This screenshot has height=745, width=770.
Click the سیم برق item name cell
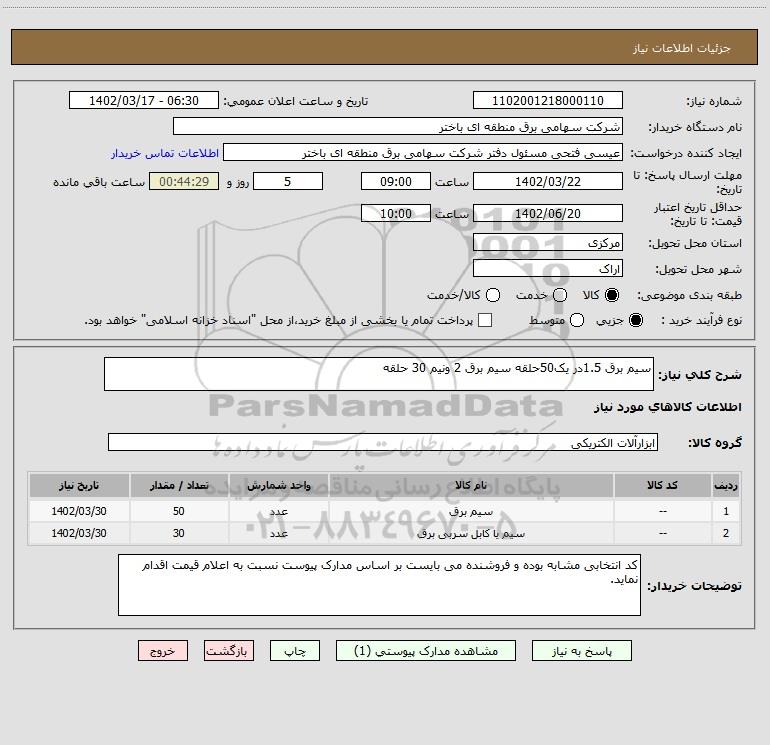(471, 511)
